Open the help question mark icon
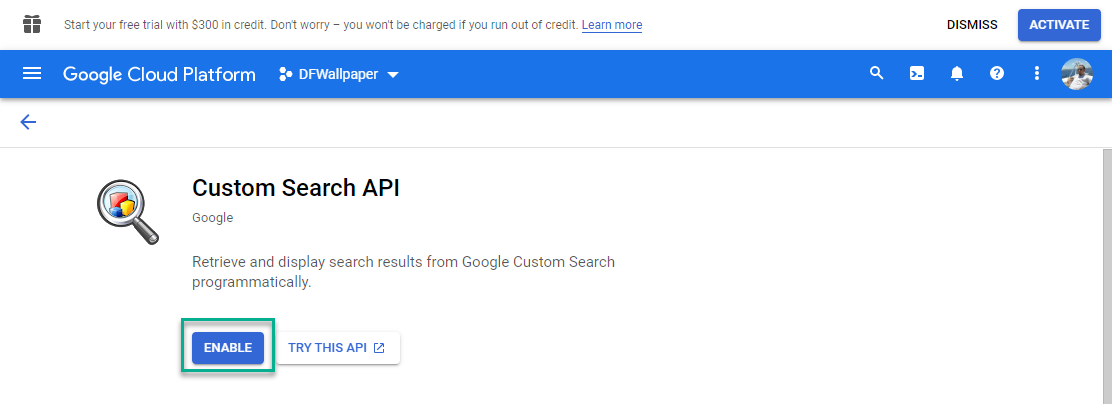The image size is (1112, 404). point(997,73)
